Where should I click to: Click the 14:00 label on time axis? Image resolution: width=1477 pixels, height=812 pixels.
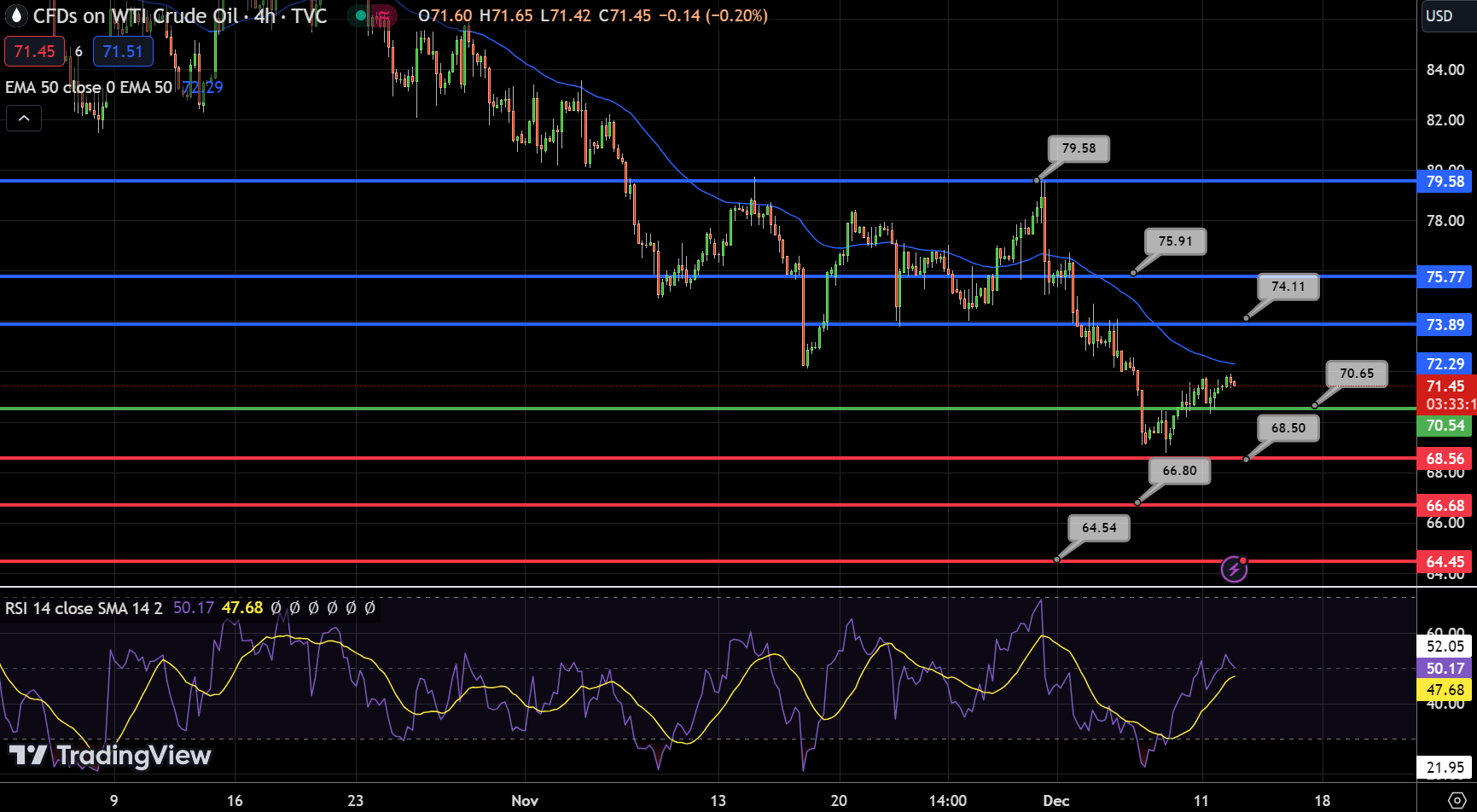(x=947, y=800)
